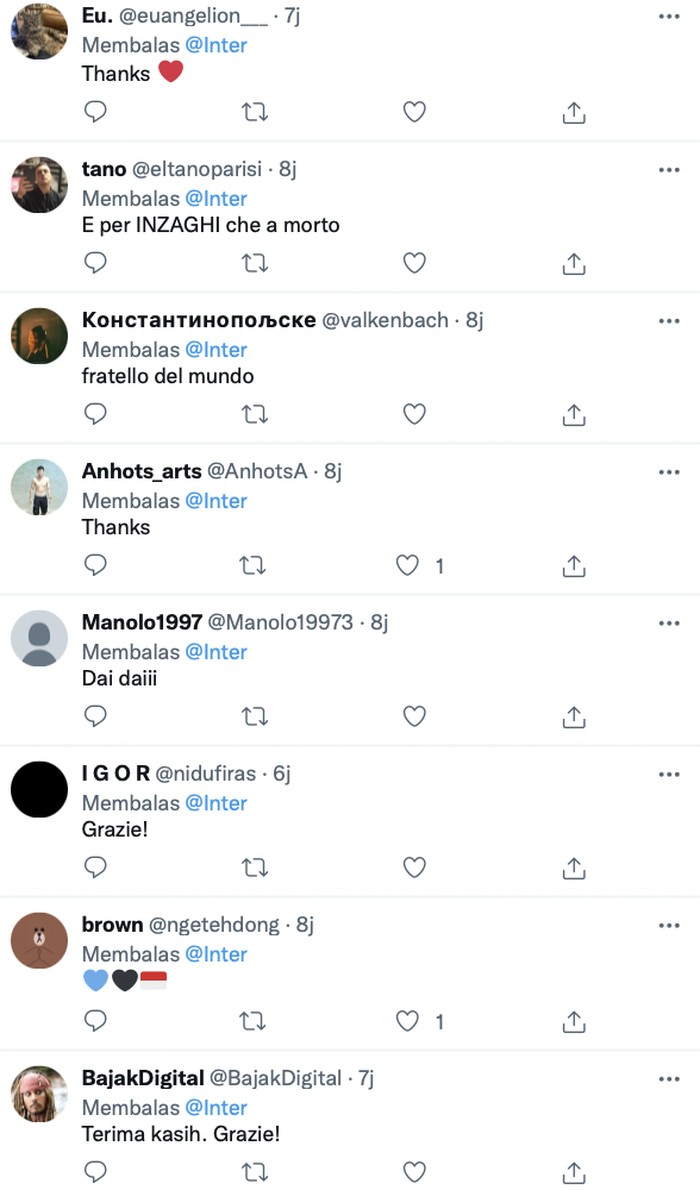
Task: Open more options for Manolo1997's tweet
Action: (669, 623)
